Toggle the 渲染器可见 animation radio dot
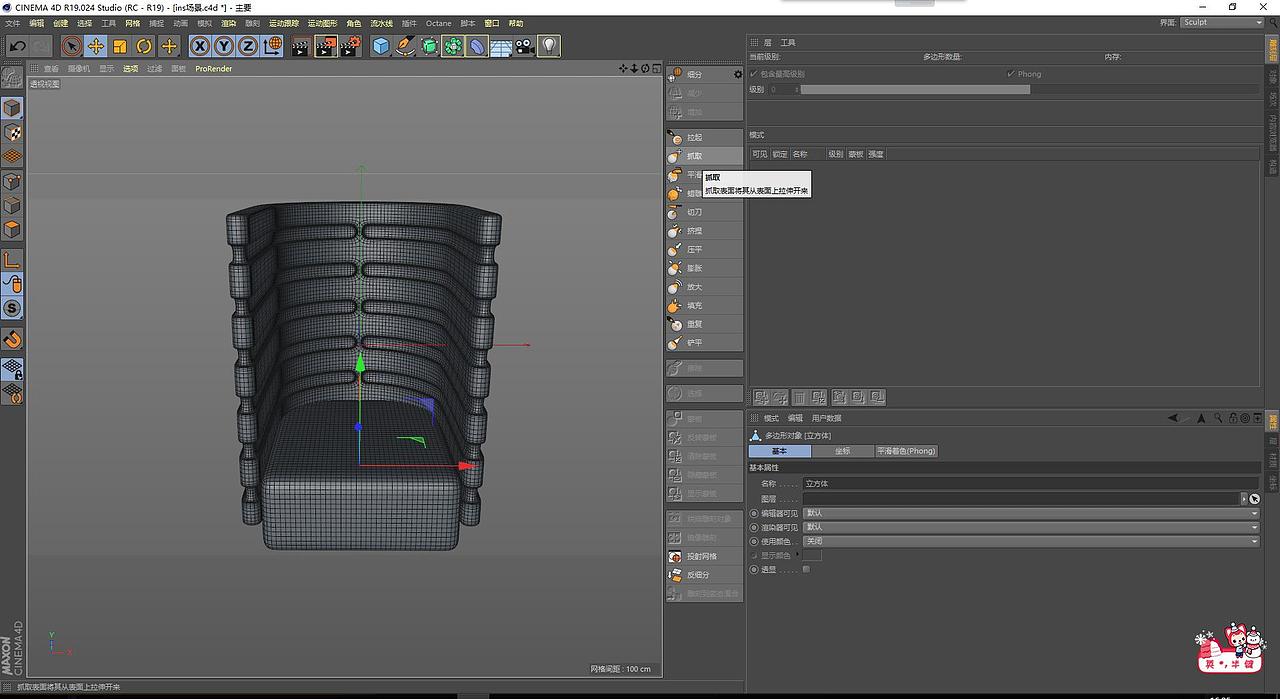This screenshot has height=699, width=1280. [754, 527]
